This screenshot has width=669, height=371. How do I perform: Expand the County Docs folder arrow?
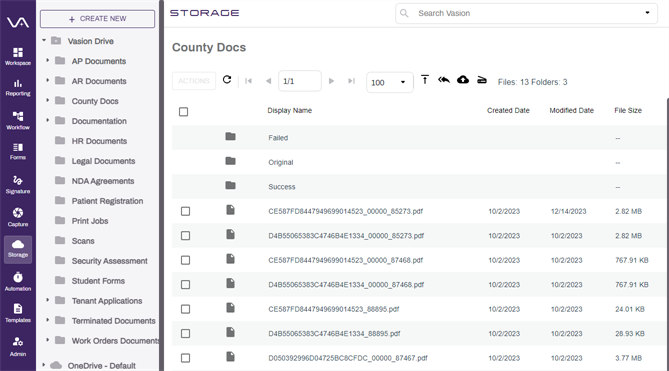tap(48, 100)
